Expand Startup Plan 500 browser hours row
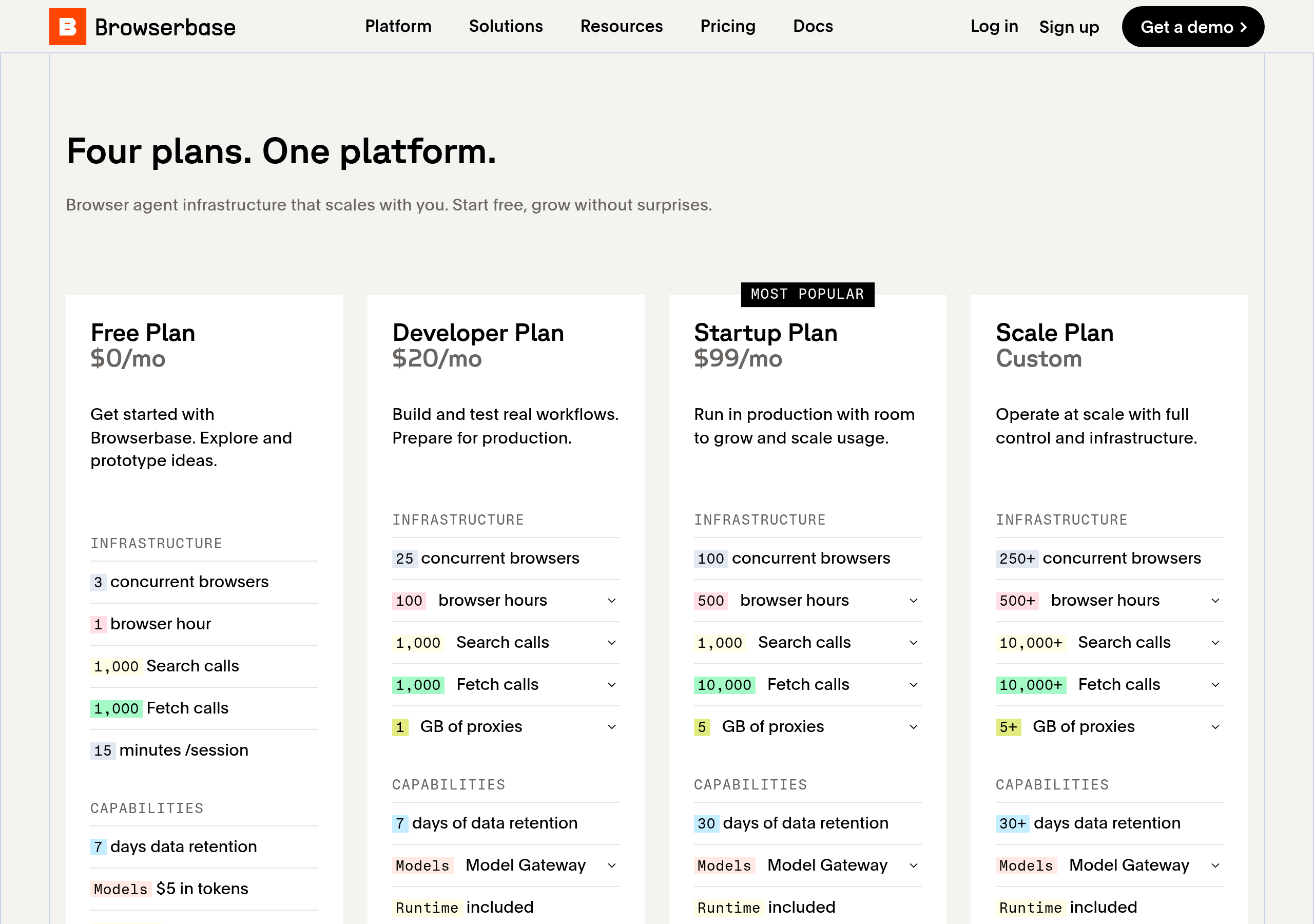Viewport: 1314px width, 924px height. coord(807,601)
